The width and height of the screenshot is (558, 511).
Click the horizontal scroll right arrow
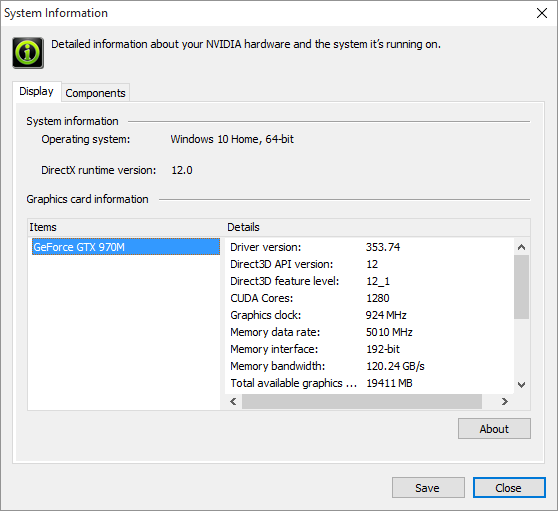505,401
